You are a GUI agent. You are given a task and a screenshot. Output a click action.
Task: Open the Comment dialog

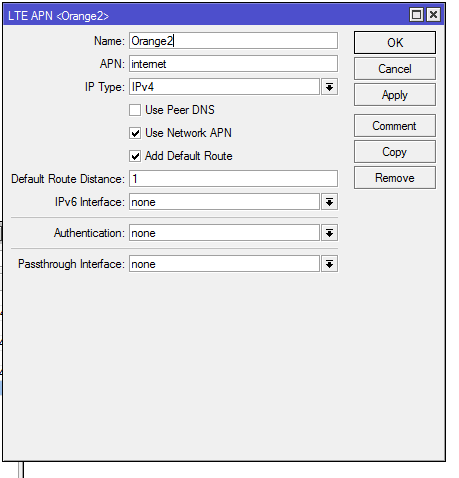point(395,126)
